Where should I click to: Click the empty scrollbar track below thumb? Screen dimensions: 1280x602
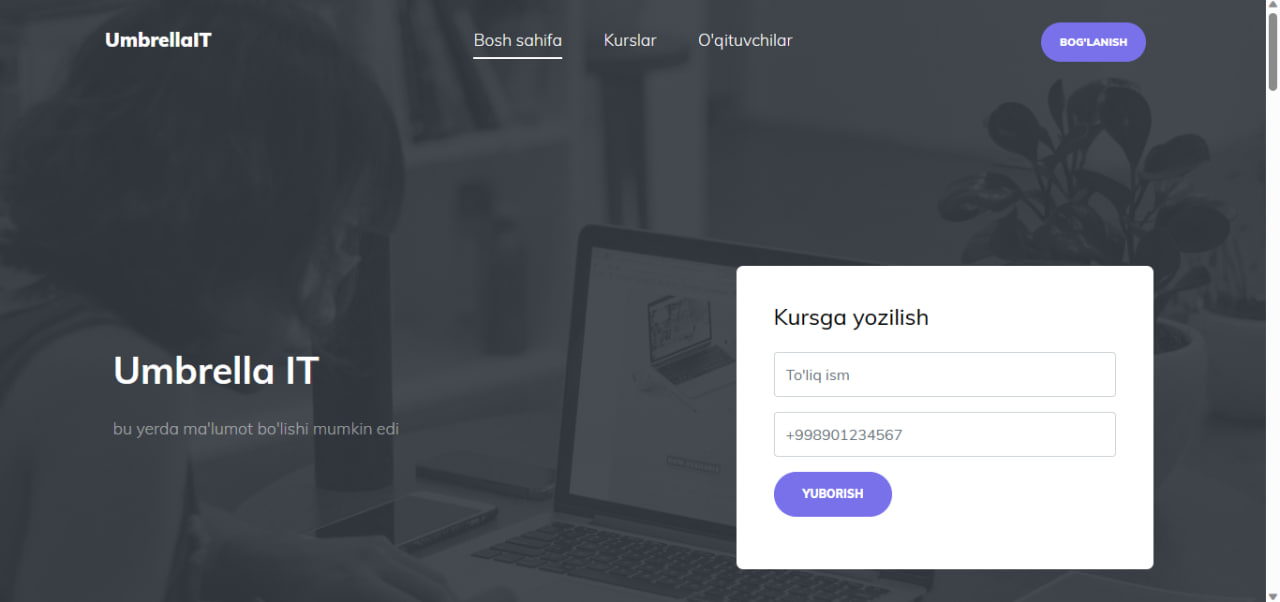tap(1272, 340)
